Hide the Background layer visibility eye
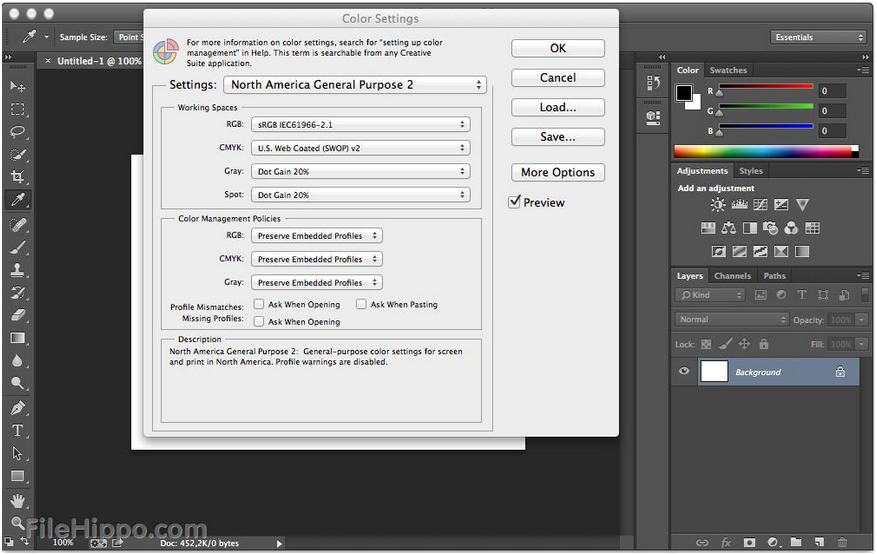This screenshot has height=554, width=877. [x=683, y=371]
